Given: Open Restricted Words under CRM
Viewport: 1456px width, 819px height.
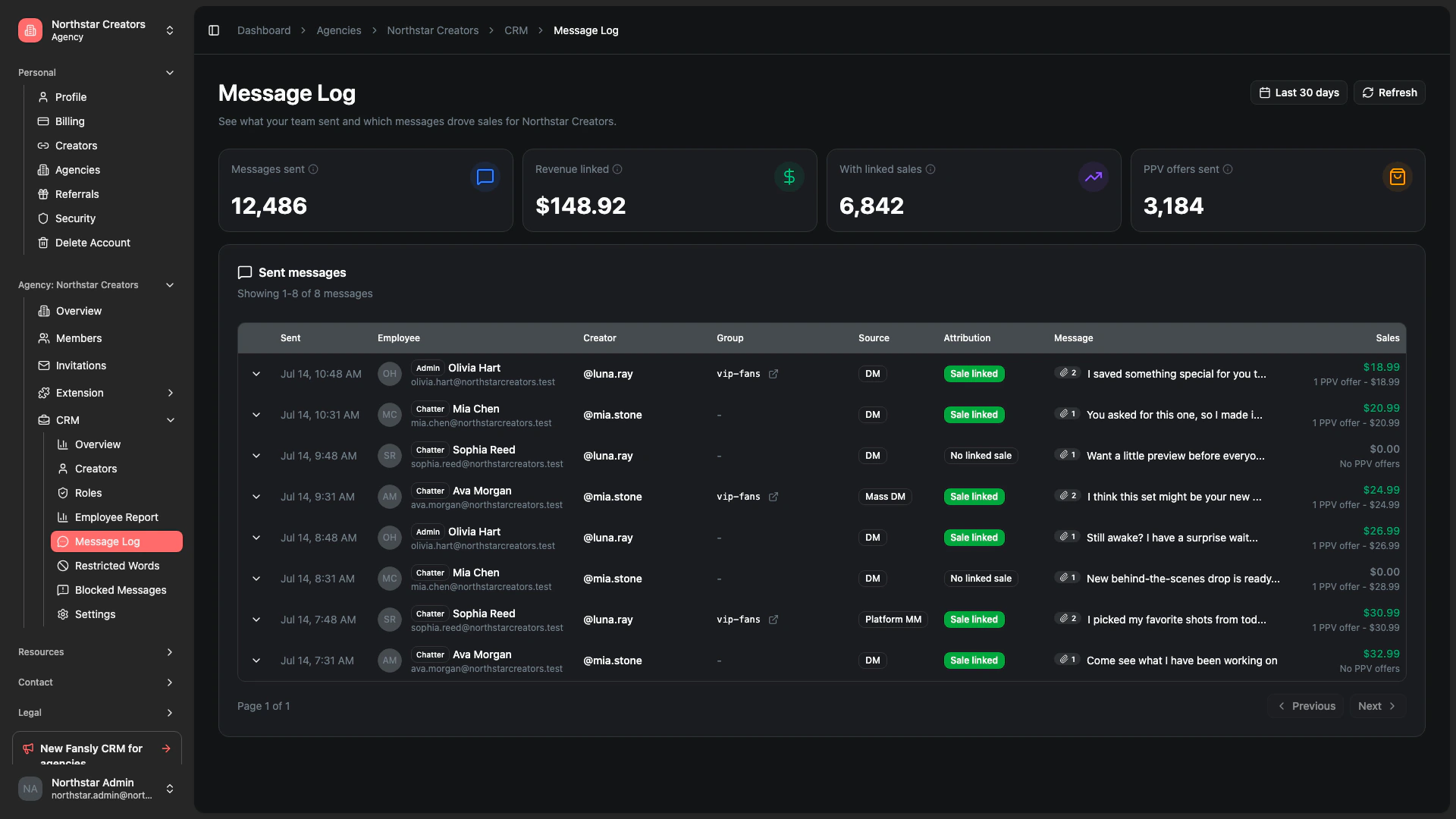Looking at the screenshot, I should [117, 566].
